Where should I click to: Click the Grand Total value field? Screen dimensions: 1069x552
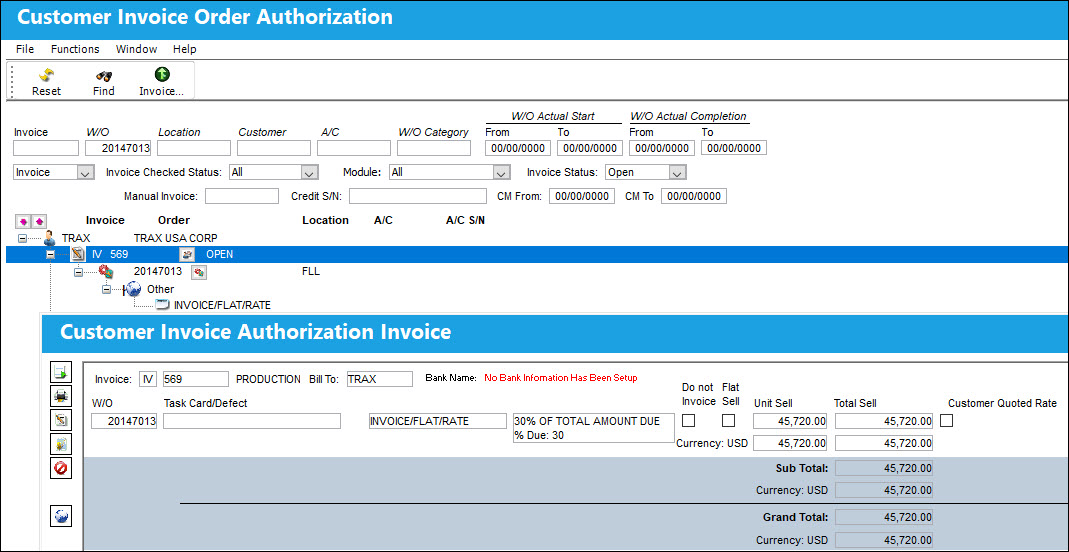point(884,517)
